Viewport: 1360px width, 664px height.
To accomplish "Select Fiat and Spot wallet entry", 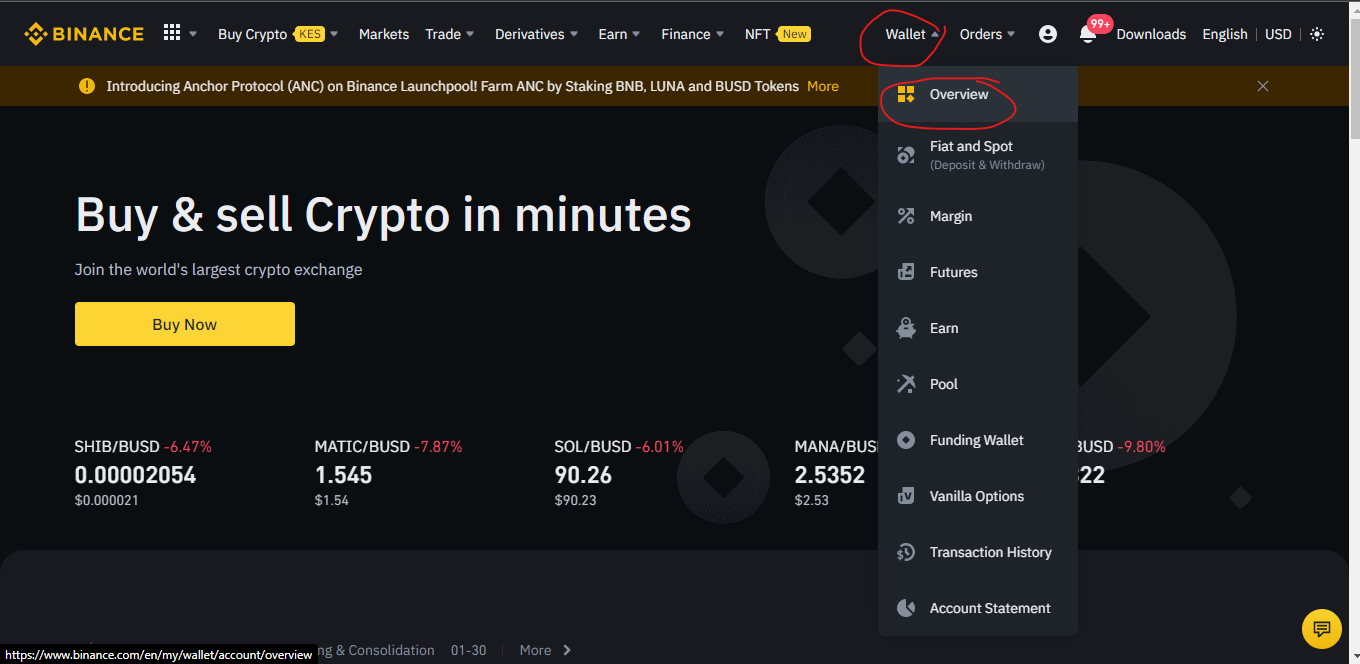I will [978, 155].
